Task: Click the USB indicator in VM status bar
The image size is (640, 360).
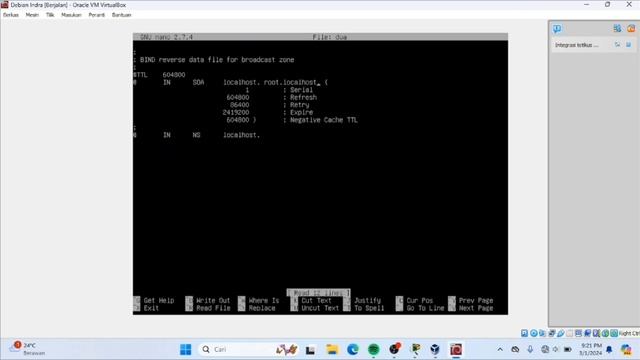Action: coord(561,333)
